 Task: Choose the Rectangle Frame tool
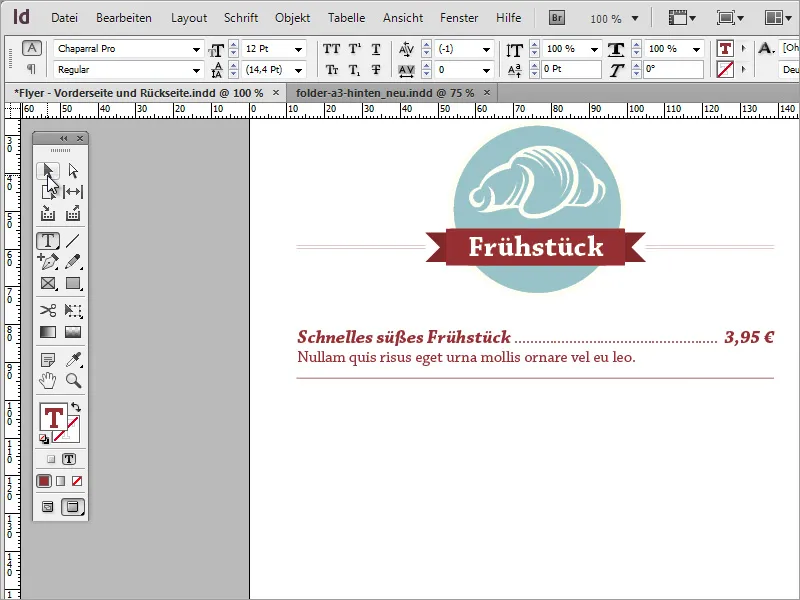[48, 283]
